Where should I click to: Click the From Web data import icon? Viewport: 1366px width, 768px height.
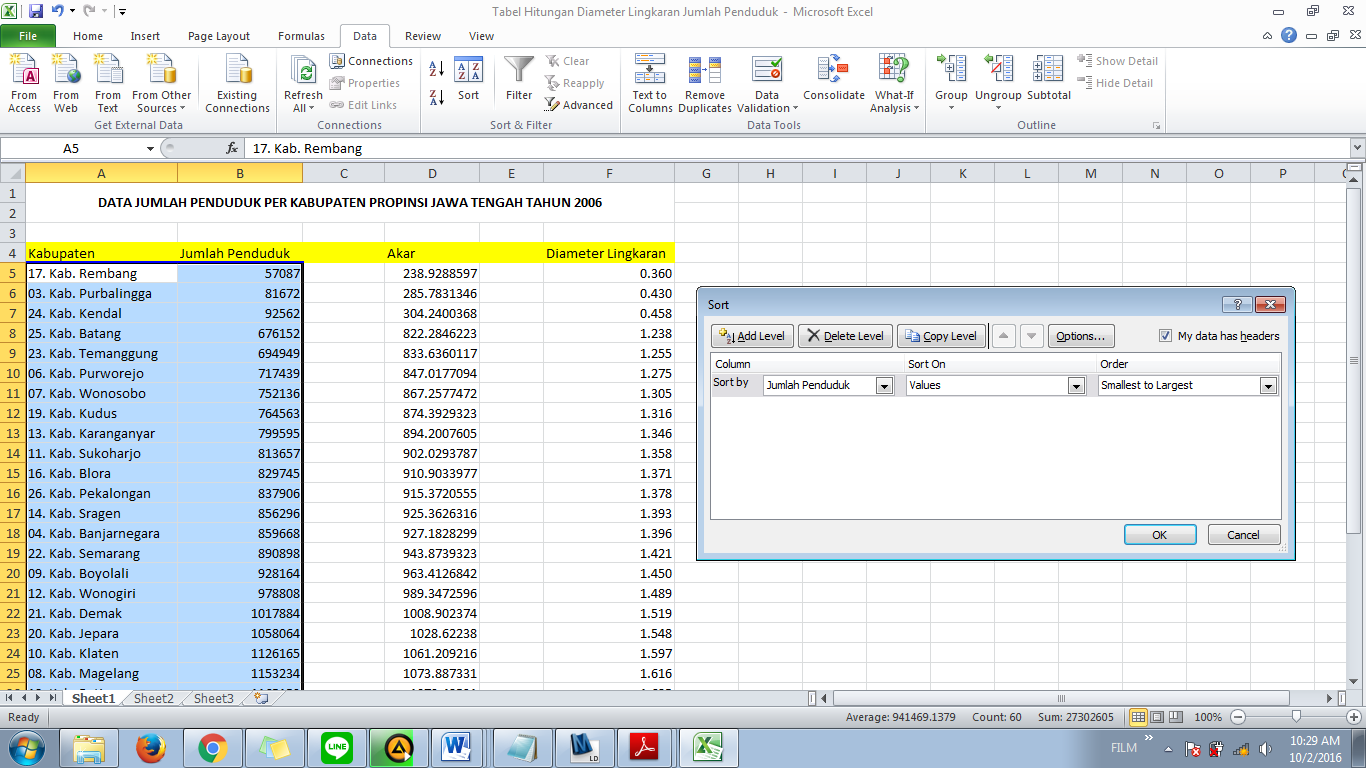66,84
